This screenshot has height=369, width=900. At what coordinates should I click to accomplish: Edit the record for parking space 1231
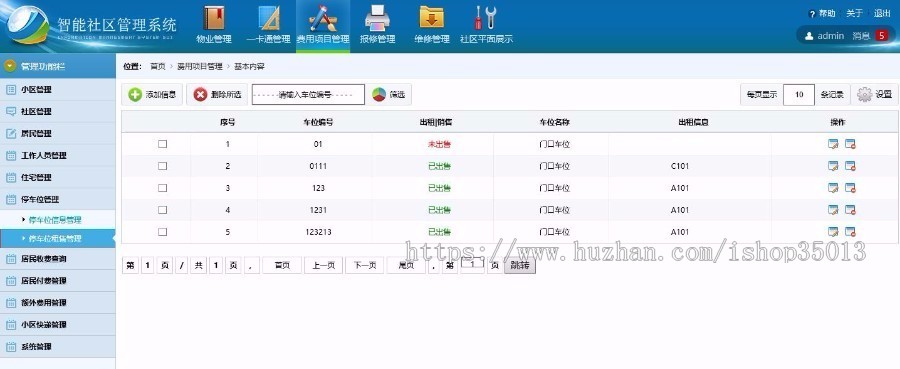[833, 210]
